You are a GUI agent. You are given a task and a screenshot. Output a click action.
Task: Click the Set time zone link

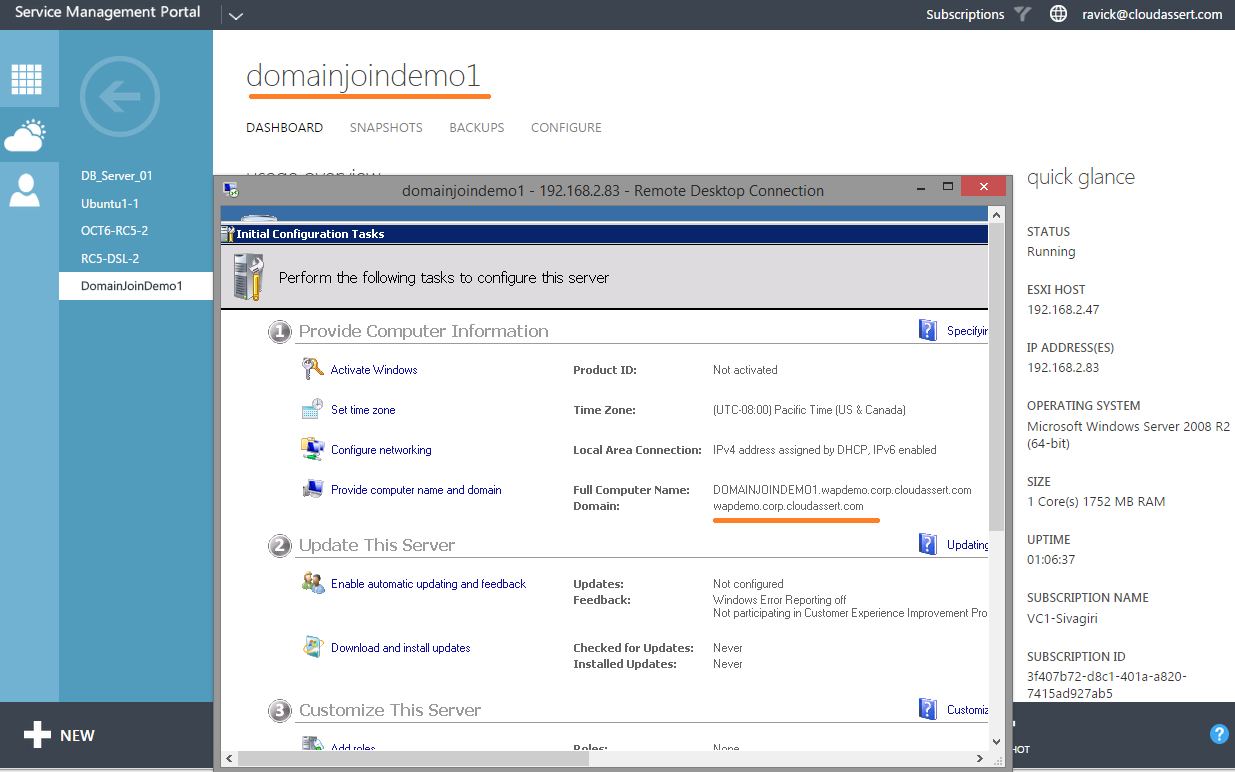[x=363, y=410]
